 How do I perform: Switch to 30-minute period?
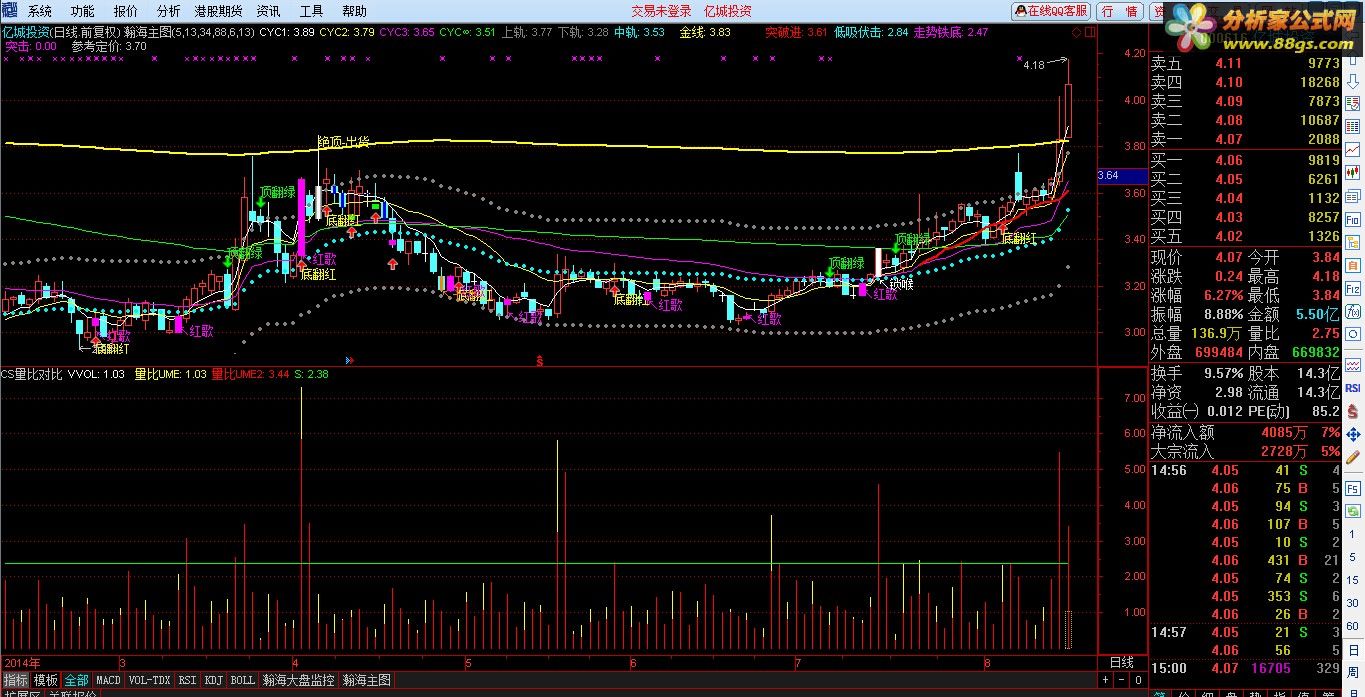(x=1352, y=603)
